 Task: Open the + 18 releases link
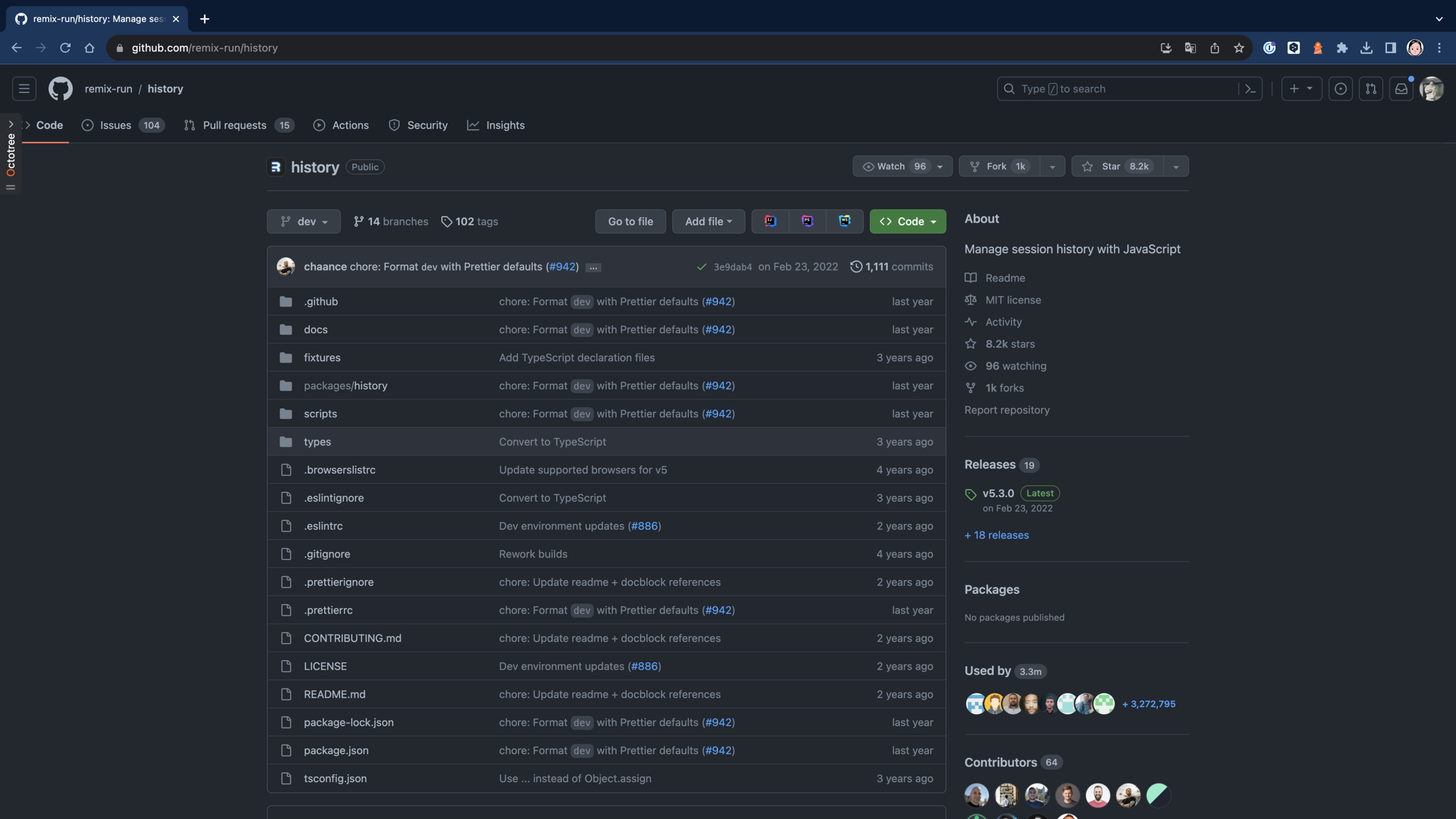[996, 535]
